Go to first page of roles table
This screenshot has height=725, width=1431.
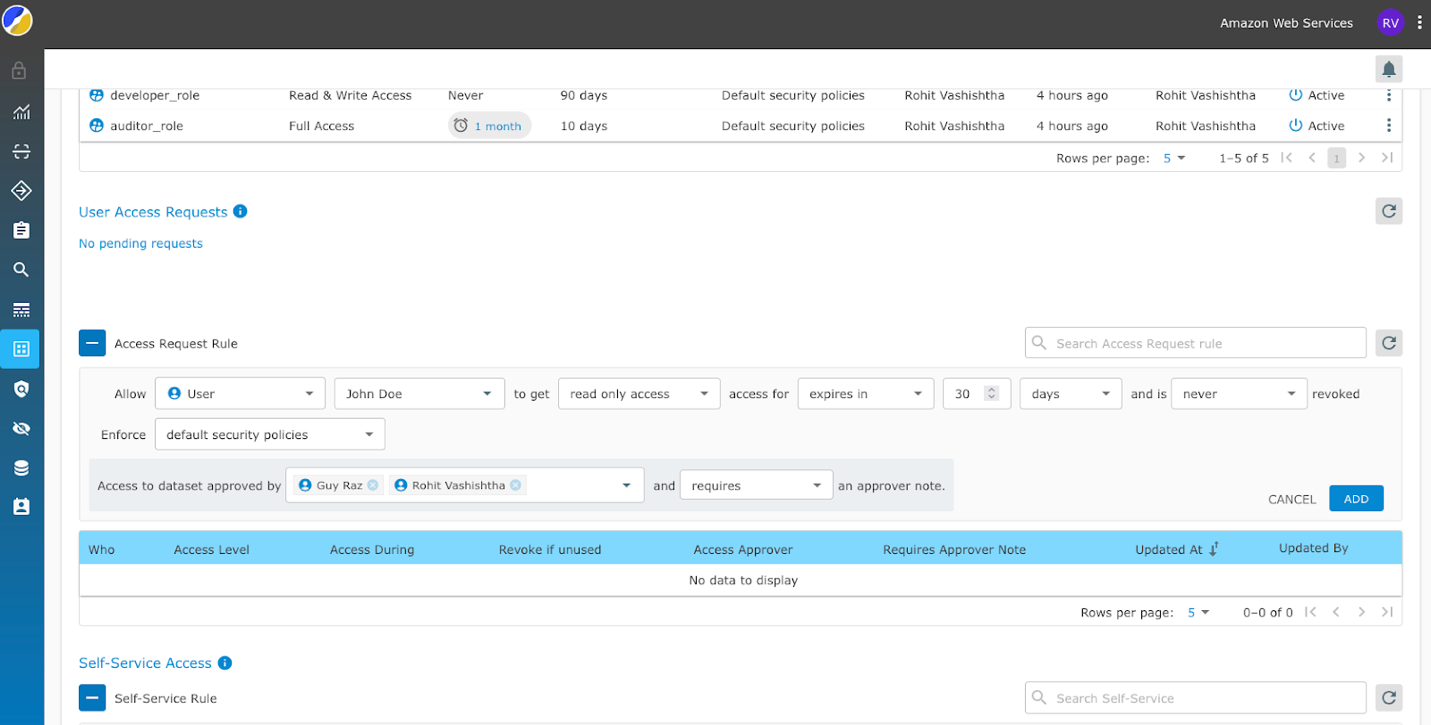(x=1287, y=158)
